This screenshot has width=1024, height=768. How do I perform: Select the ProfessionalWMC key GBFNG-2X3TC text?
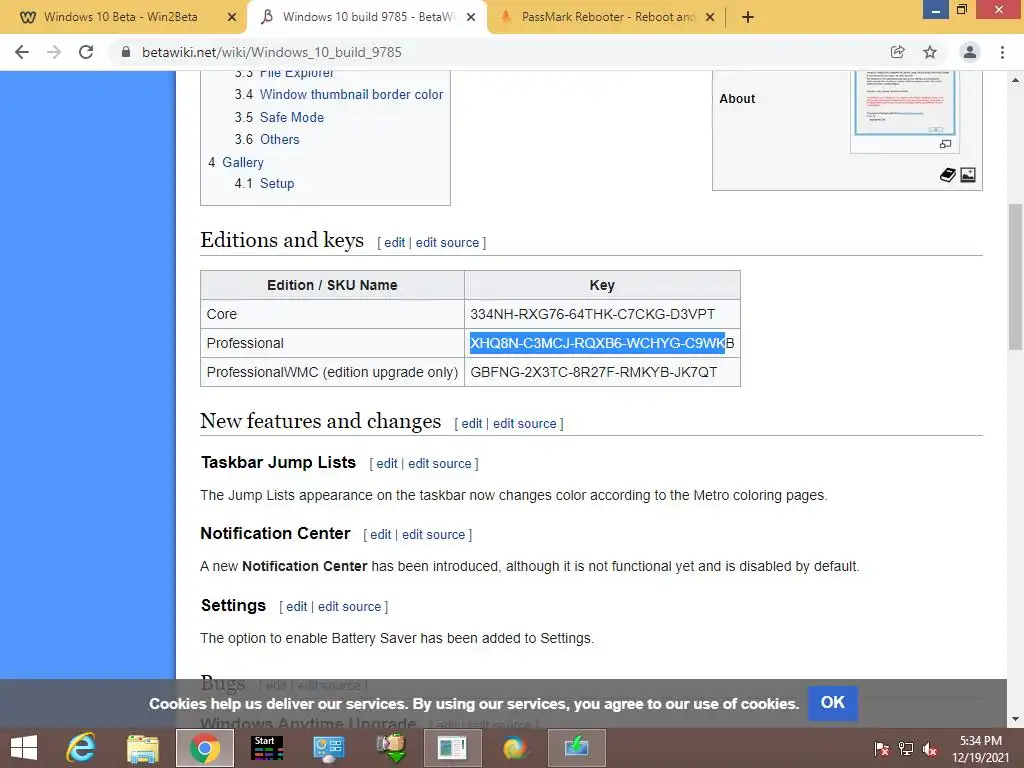tap(594, 372)
